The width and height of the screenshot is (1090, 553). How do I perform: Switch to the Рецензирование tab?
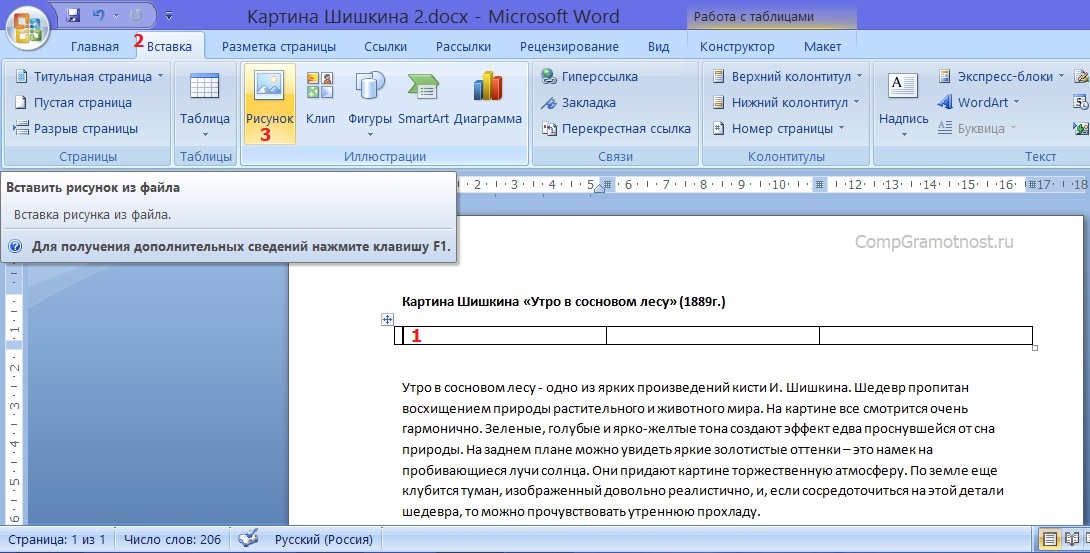point(569,47)
